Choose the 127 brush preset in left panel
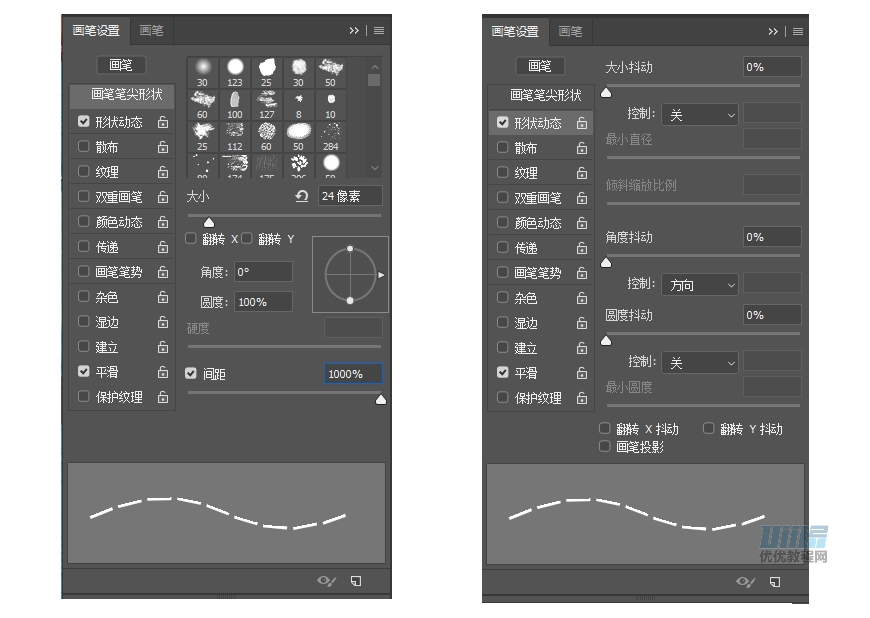The height and width of the screenshot is (618, 870). pos(267,105)
